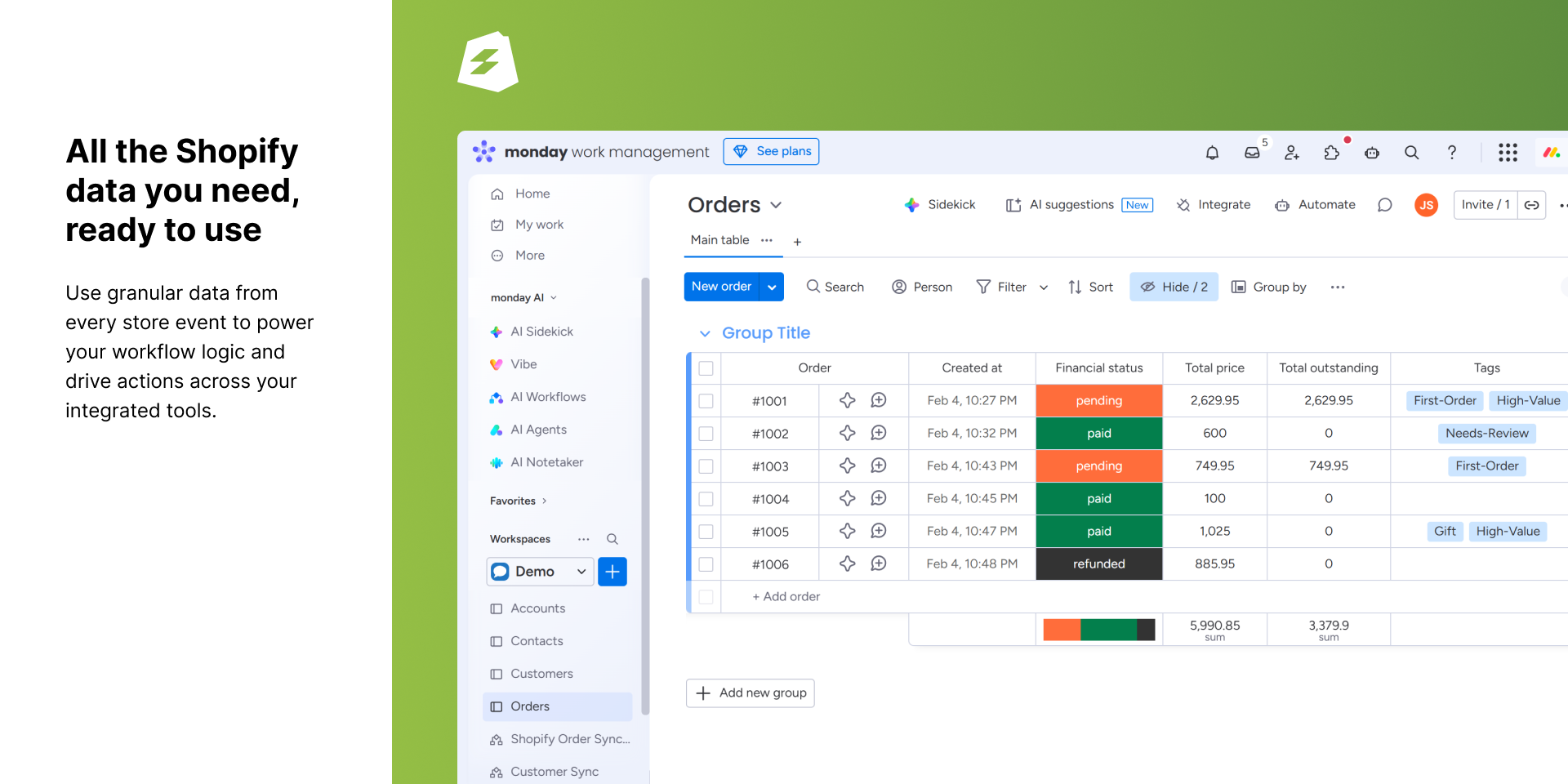
Task: Switch to the Main table tab
Action: tap(719, 240)
